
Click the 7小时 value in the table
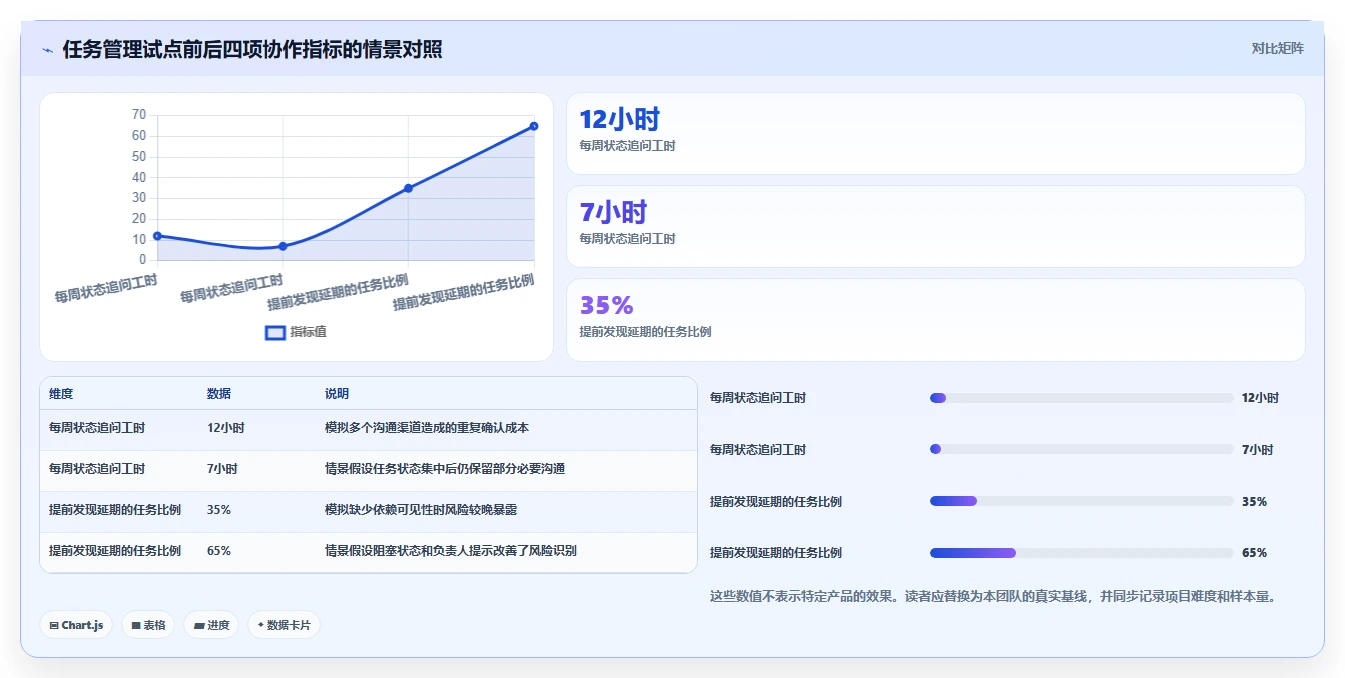222,469
